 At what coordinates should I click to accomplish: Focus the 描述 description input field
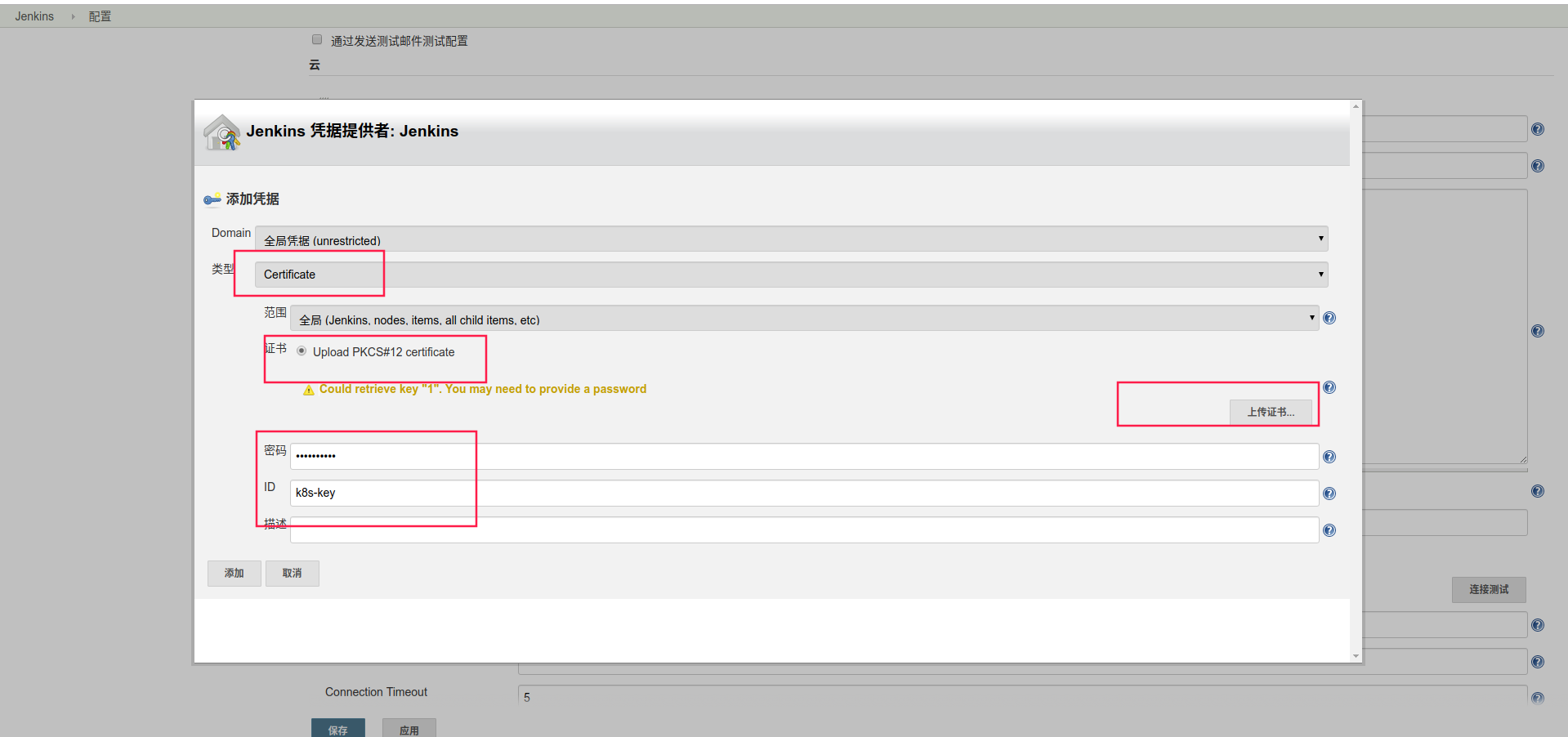(805, 529)
